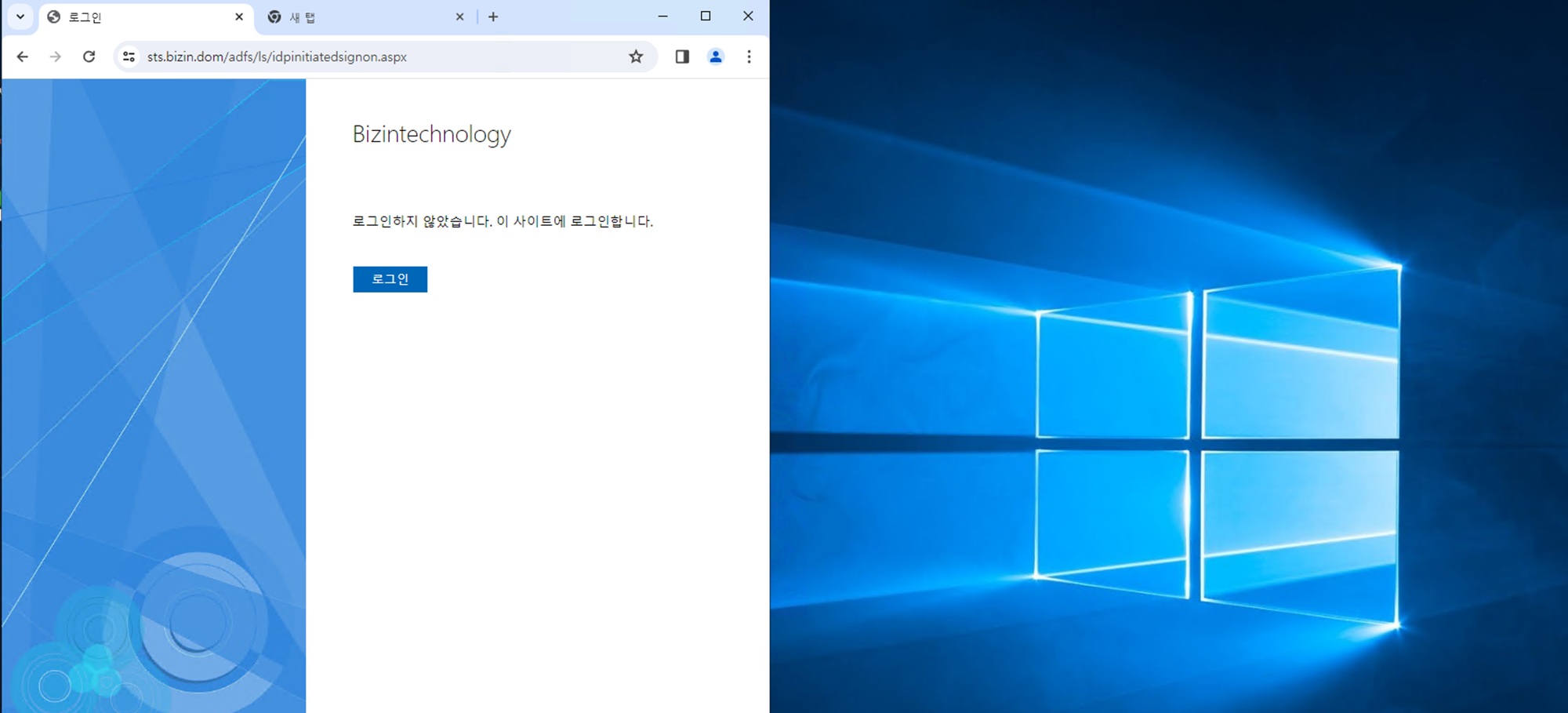
Task: Click the 로그인하지 않았습니다 message text
Action: (x=503, y=221)
